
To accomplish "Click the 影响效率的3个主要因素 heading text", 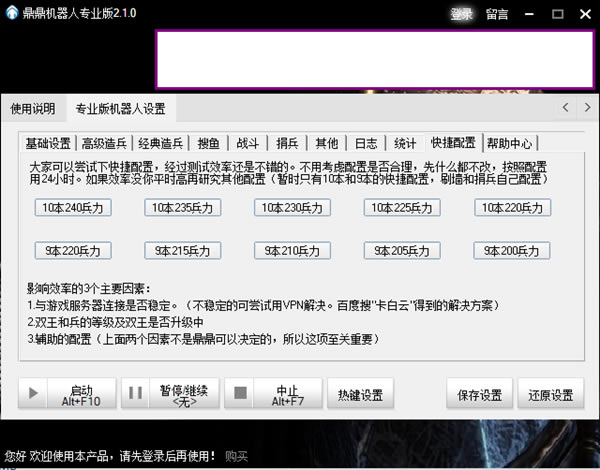I will tap(89, 288).
